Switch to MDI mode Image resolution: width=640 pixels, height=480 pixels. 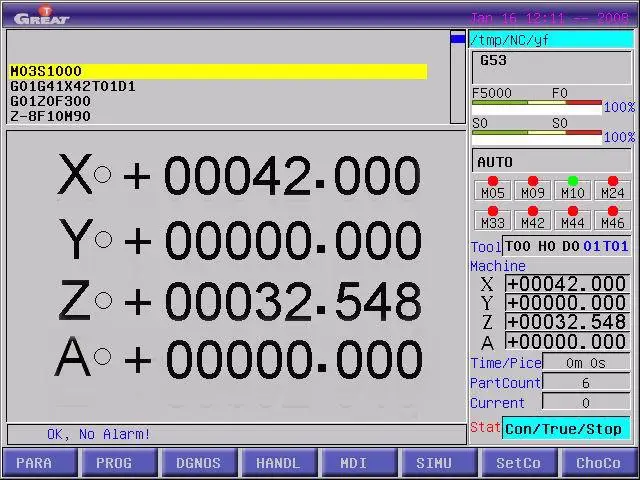pos(360,463)
